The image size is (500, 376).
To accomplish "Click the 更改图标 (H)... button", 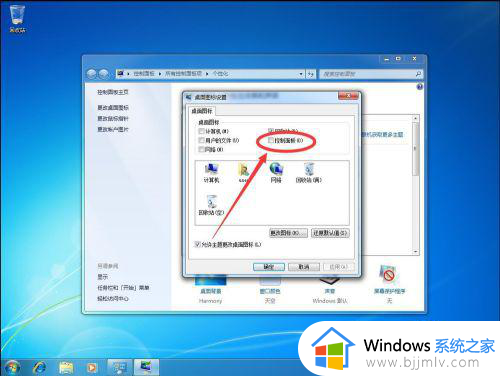I will [288, 233].
